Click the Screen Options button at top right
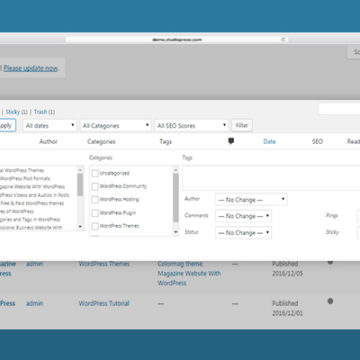The height and width of the screenshot is (360, 360). tap(354, 52)
